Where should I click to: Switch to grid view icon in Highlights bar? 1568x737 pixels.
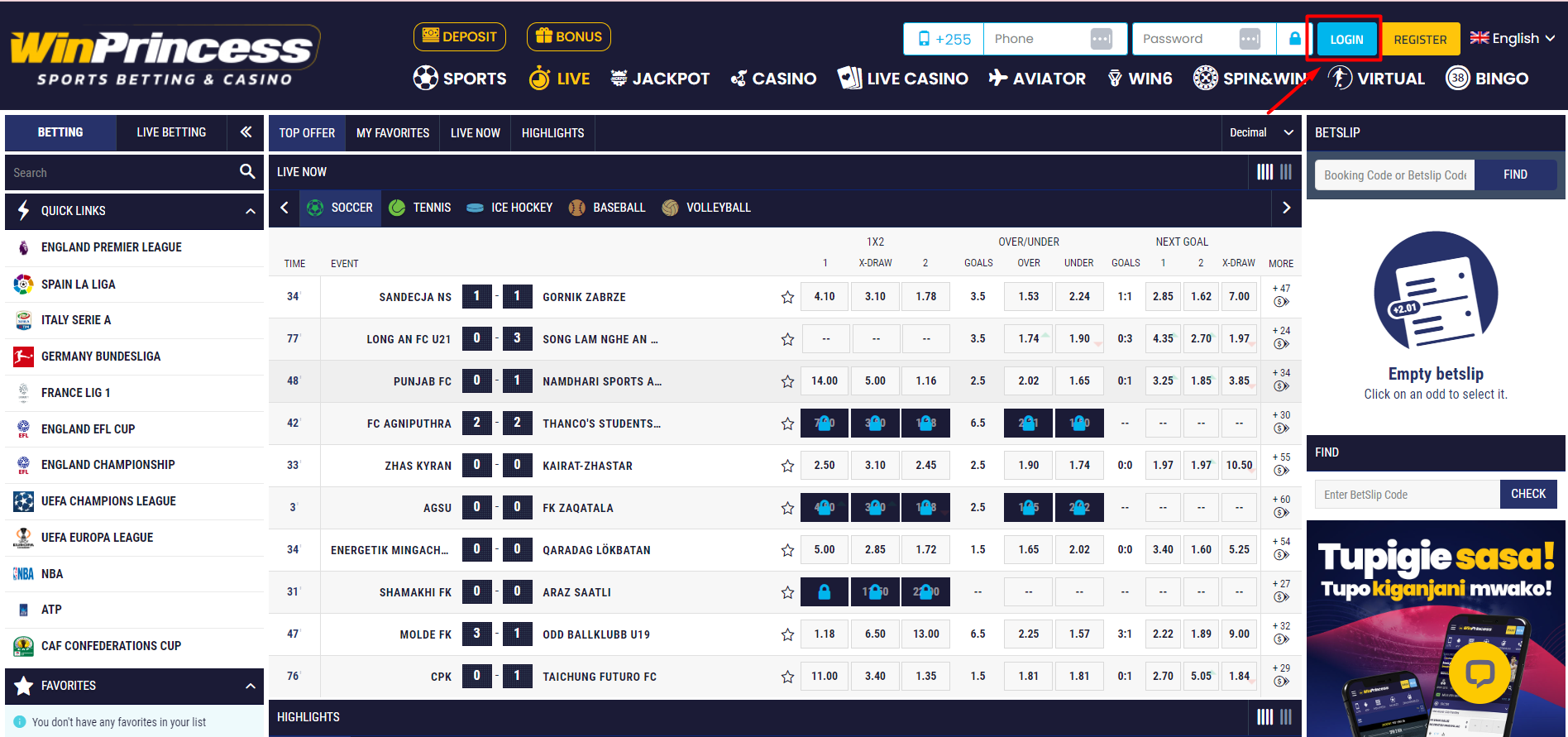(1264, 716)
